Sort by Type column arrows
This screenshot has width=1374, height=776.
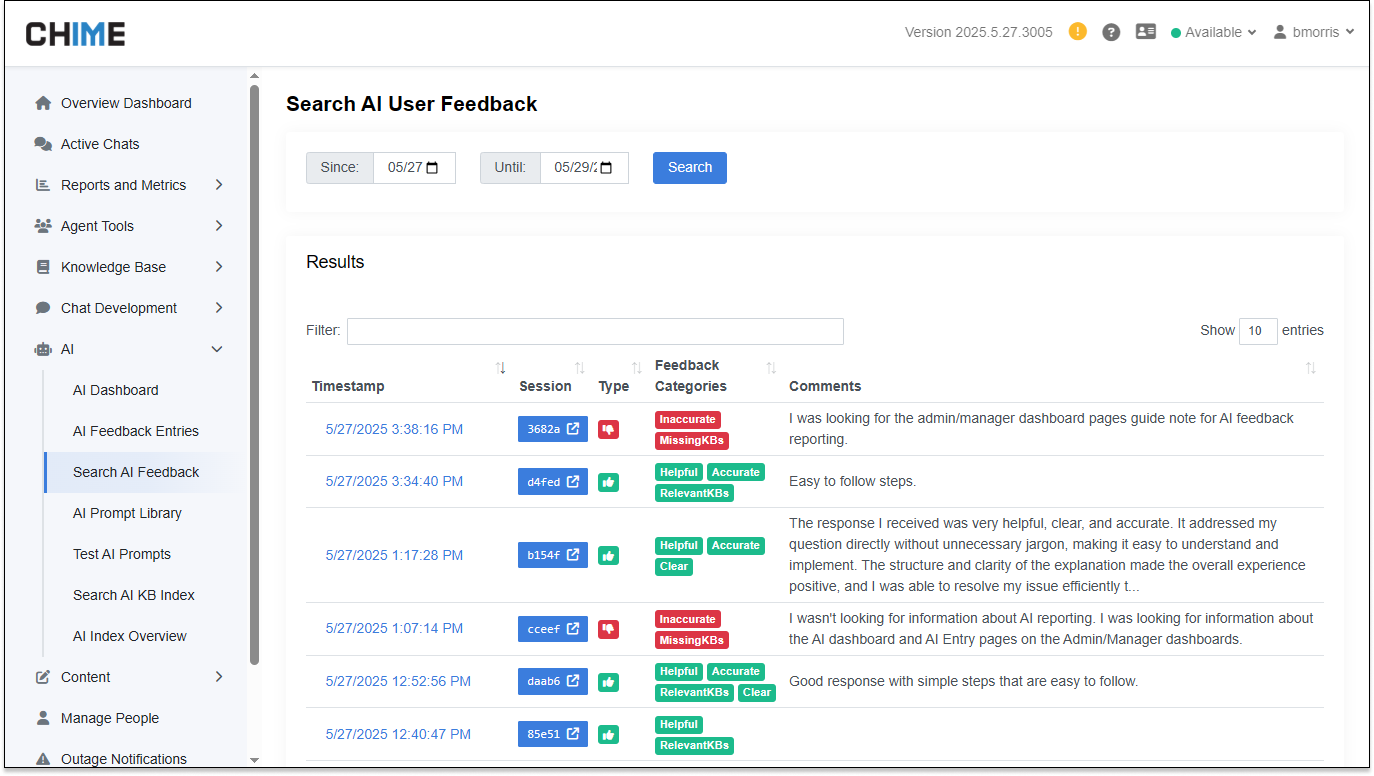637,369
